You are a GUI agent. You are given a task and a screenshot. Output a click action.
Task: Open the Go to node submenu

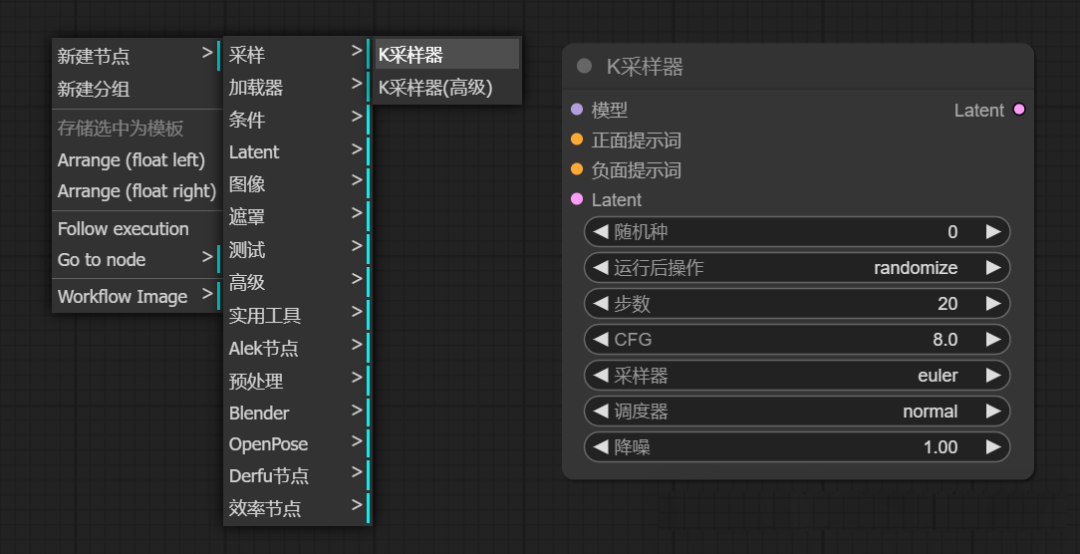136,260
